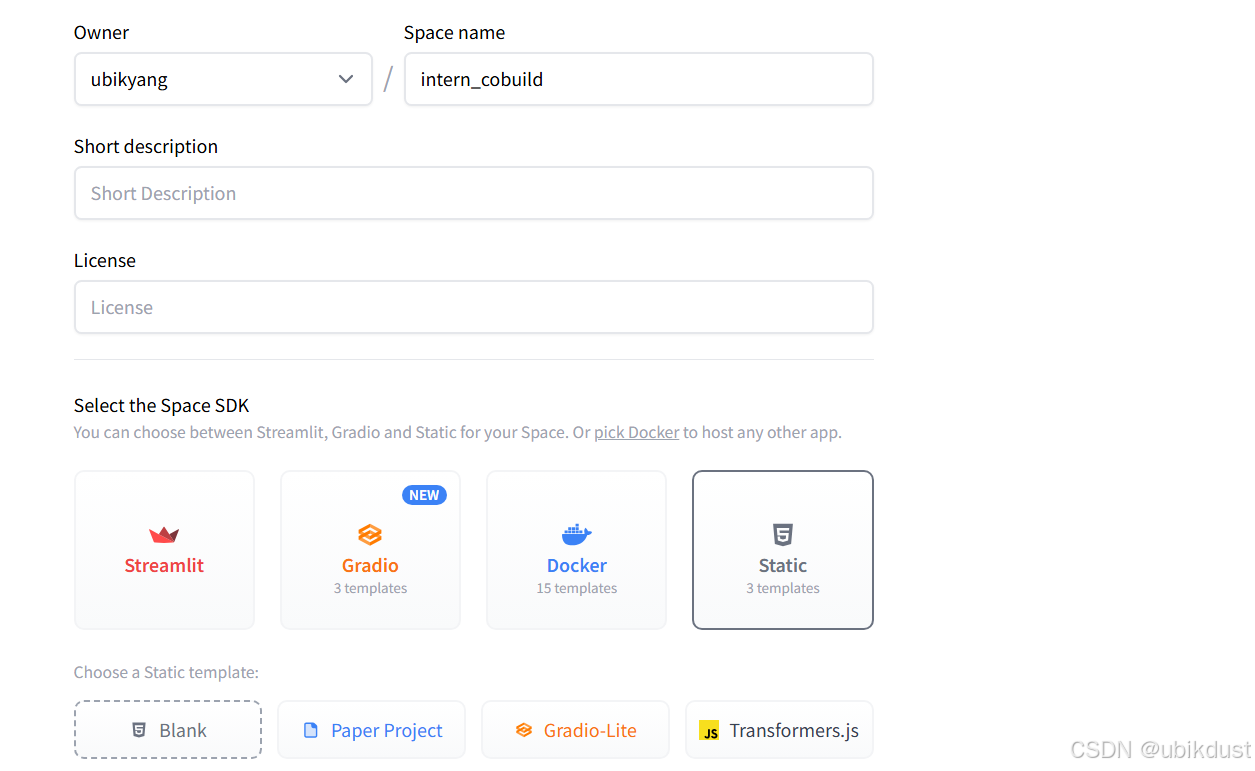Viewport: 1255px width, 771px height.
Task: Click the '3 templates' text under Gradio
Action: (x=370, y=588)
